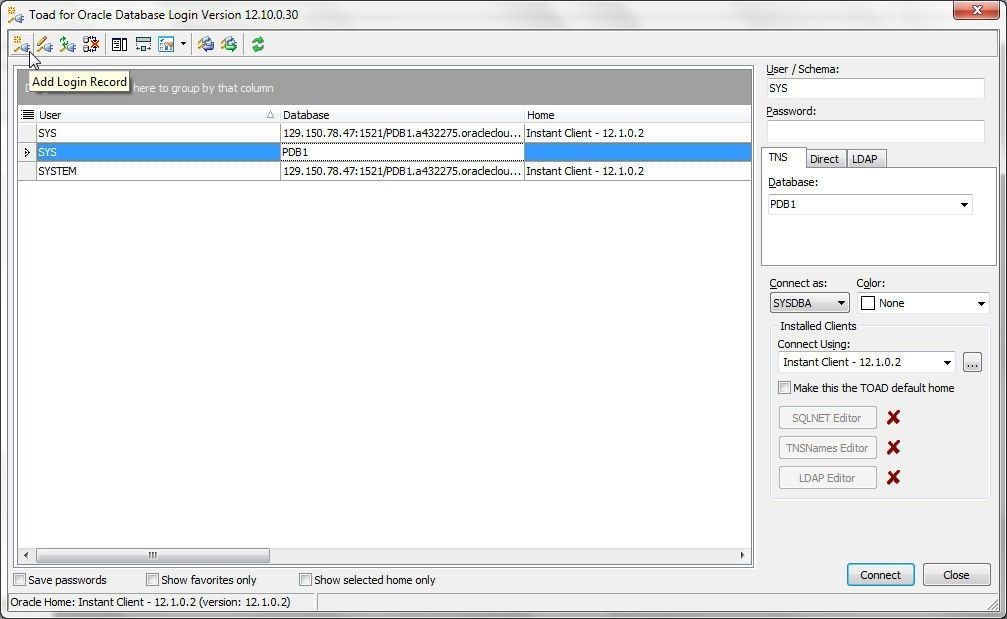Image resolution: width=1007 pixels, height=619 pixels.
Task: Open the LDAP tab
Action: (x=864, y=159)
